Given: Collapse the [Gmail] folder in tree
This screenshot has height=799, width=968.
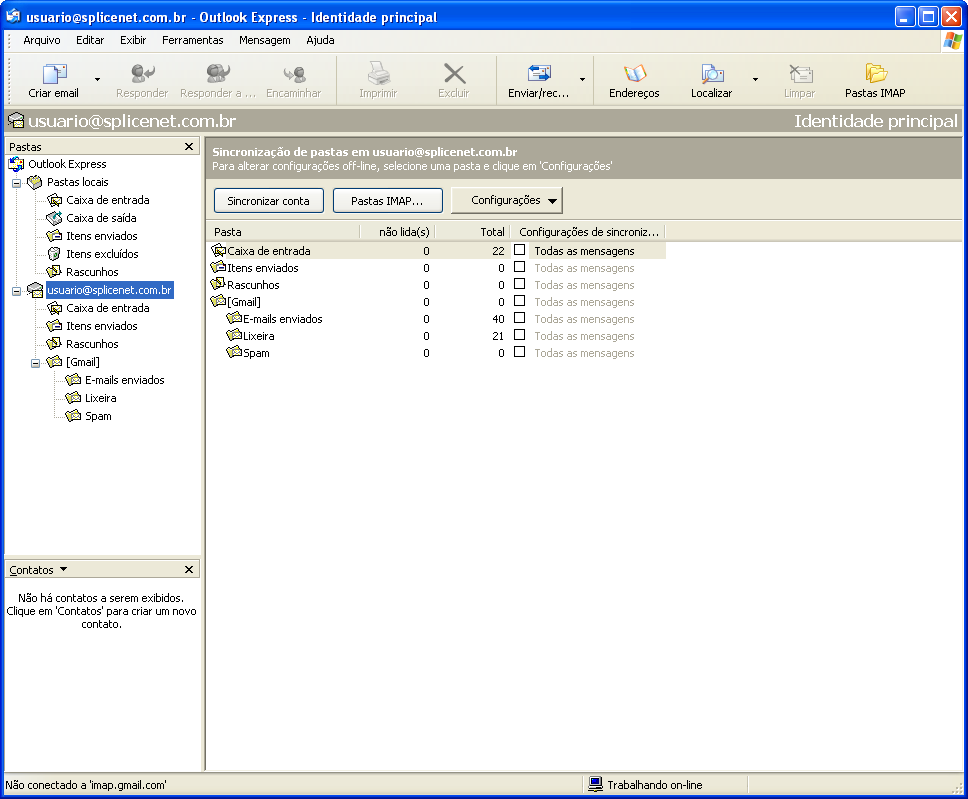Looking at the screenshot, I should pos(36,362).
